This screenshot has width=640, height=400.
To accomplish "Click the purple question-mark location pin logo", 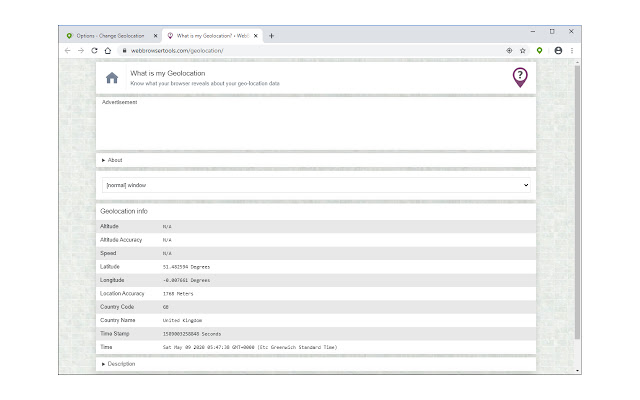I will point(519,77).
